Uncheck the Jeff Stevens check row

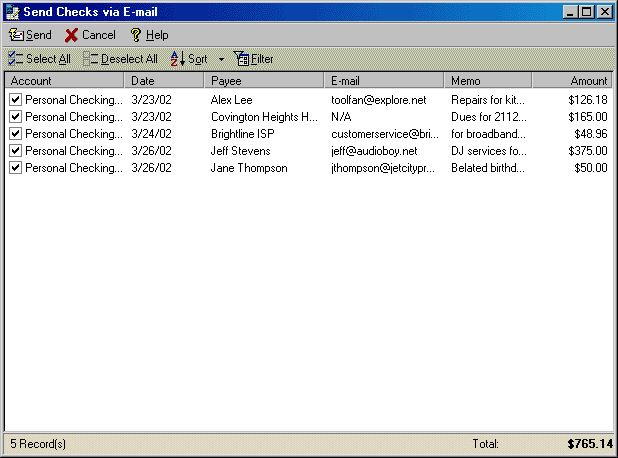pyautogui.click(x=15, y=151)
